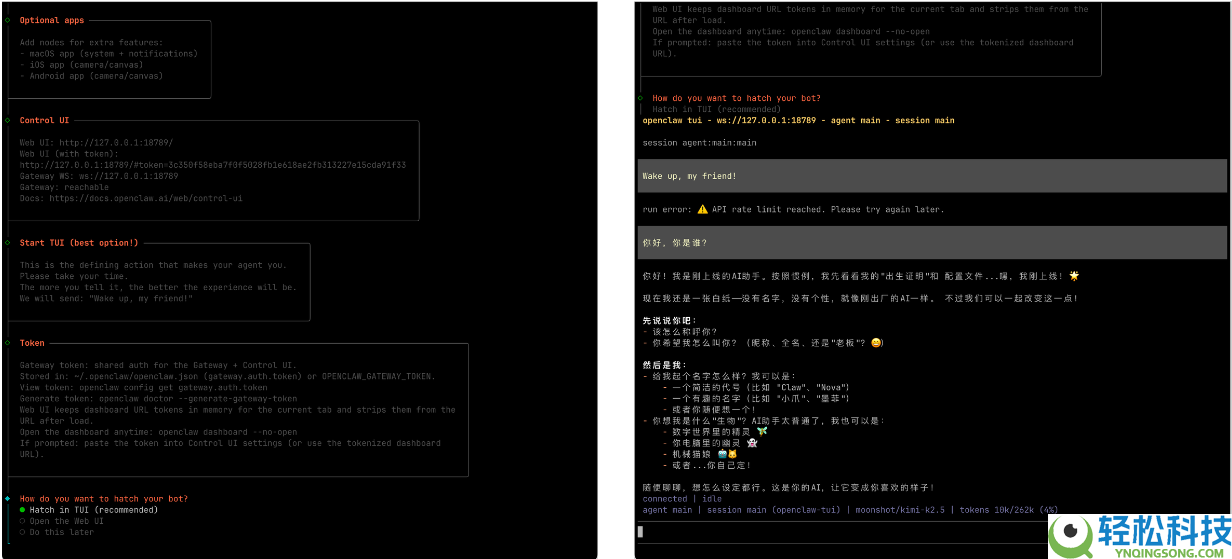This screenshot has height=559, width=1232.
Task: Click the left terminal's hatch your bot question
Action: point(104,499)
